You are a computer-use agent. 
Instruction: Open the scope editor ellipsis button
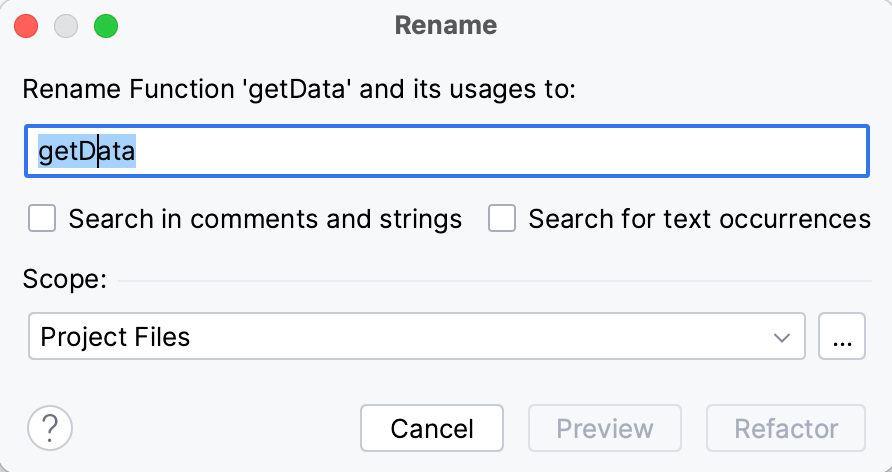pyautogui.click(x=841, y=336)
